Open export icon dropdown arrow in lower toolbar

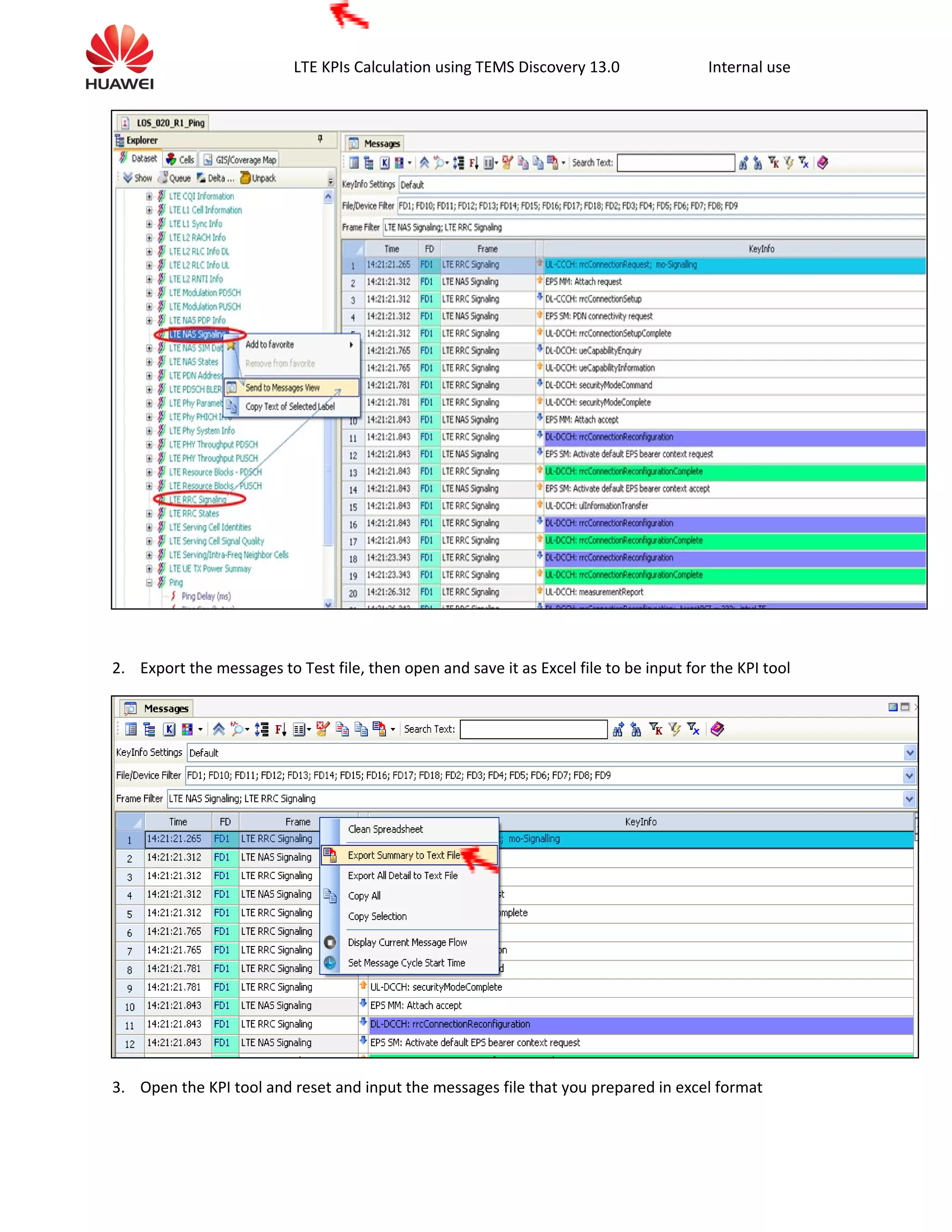(x=392, y=730)
